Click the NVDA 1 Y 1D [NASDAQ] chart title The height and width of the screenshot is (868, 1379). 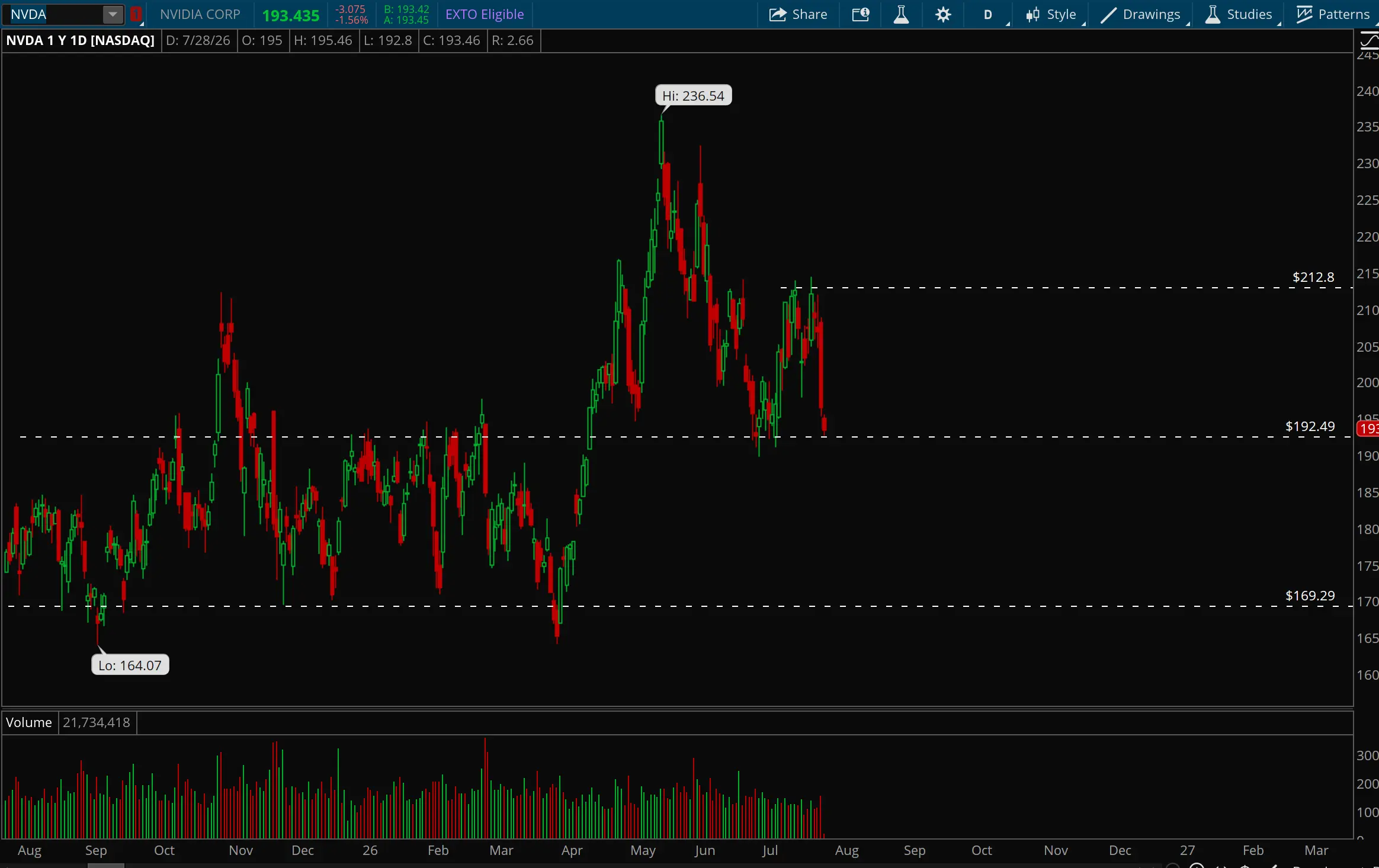pyautogui.click(x=81, y=40)
